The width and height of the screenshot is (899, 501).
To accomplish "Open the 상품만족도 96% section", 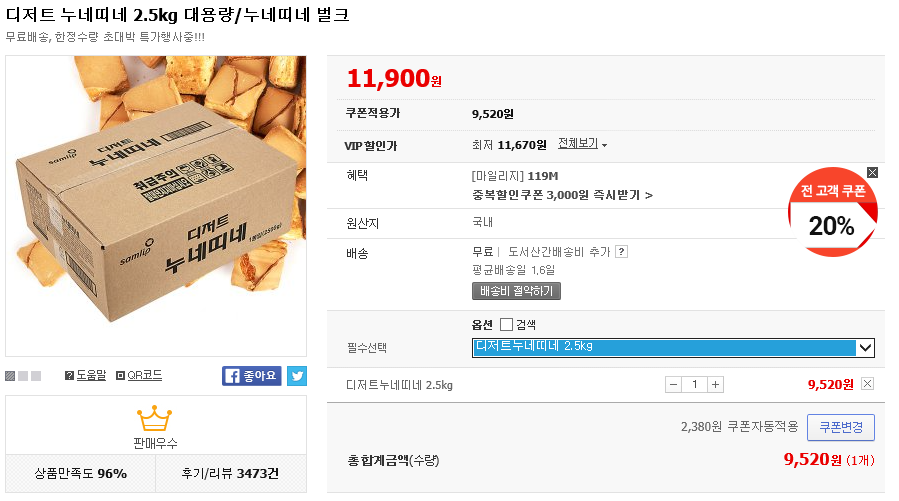I will (x=81, y=472).
